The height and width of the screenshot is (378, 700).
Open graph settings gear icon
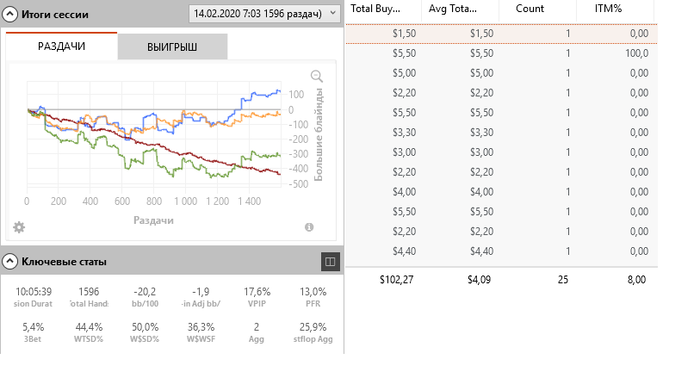point(19,227)
